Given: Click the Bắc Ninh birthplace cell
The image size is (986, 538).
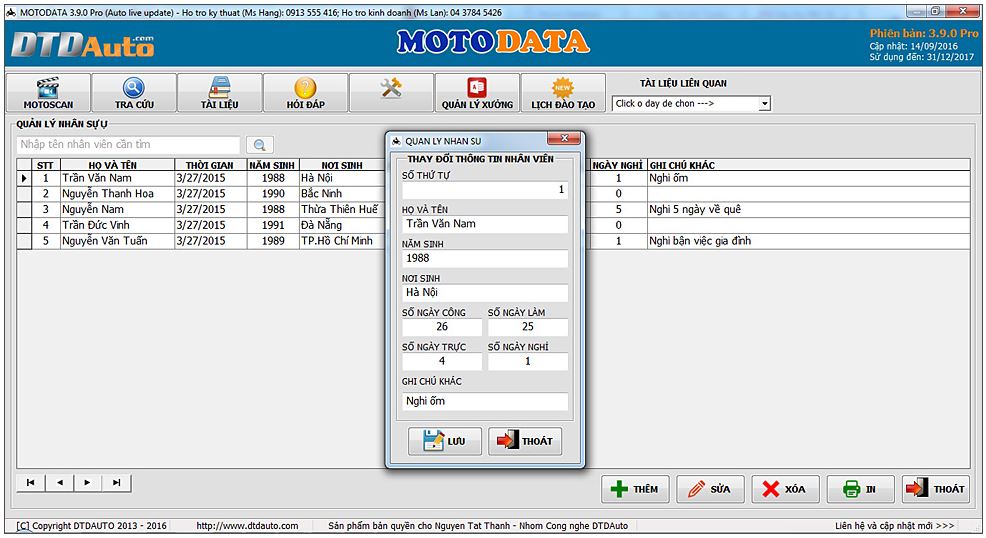Looking at the screenshot, I should click(342, 194).
